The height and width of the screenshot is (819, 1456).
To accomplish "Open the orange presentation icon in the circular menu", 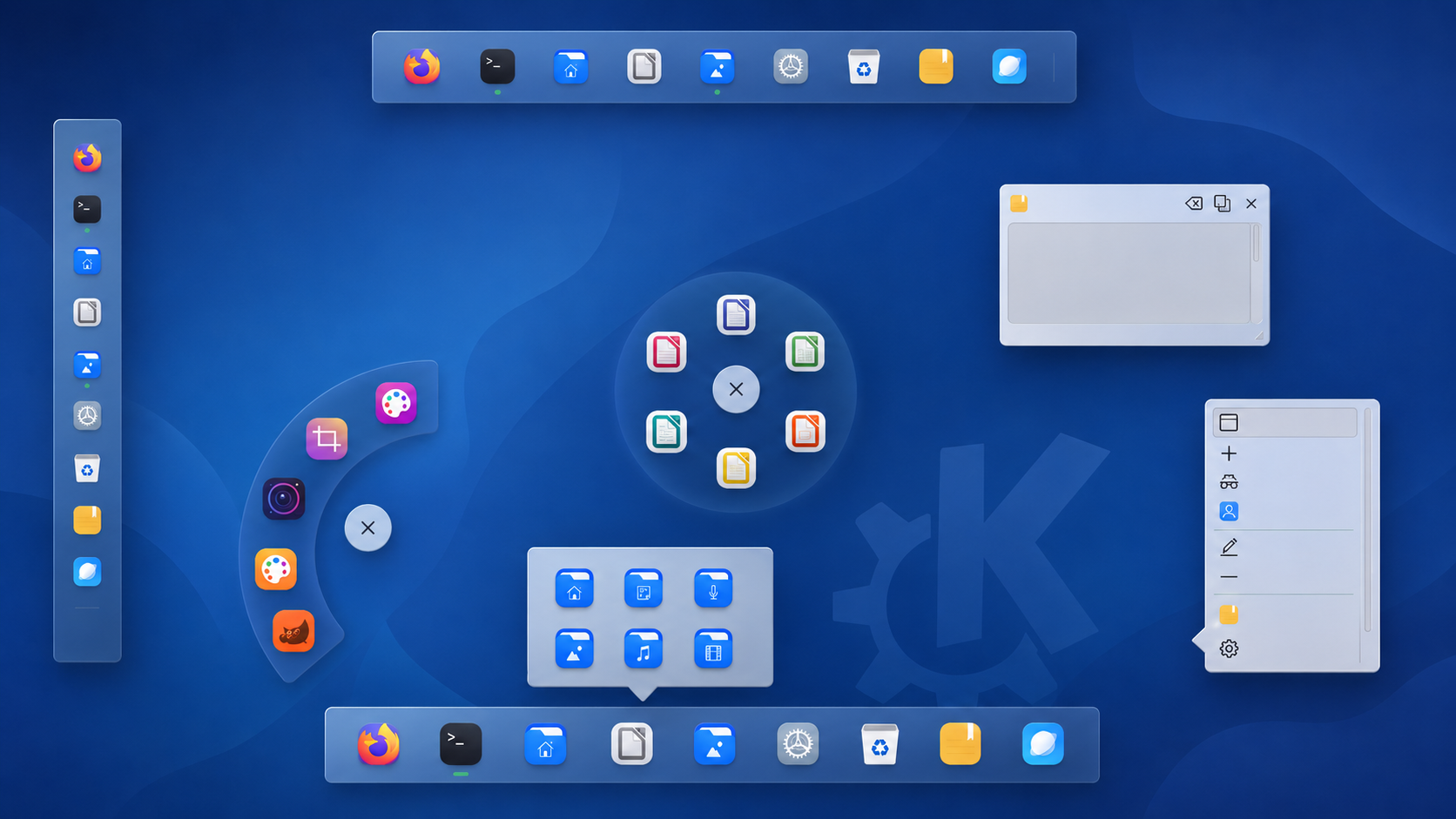I will coord(805,431).
